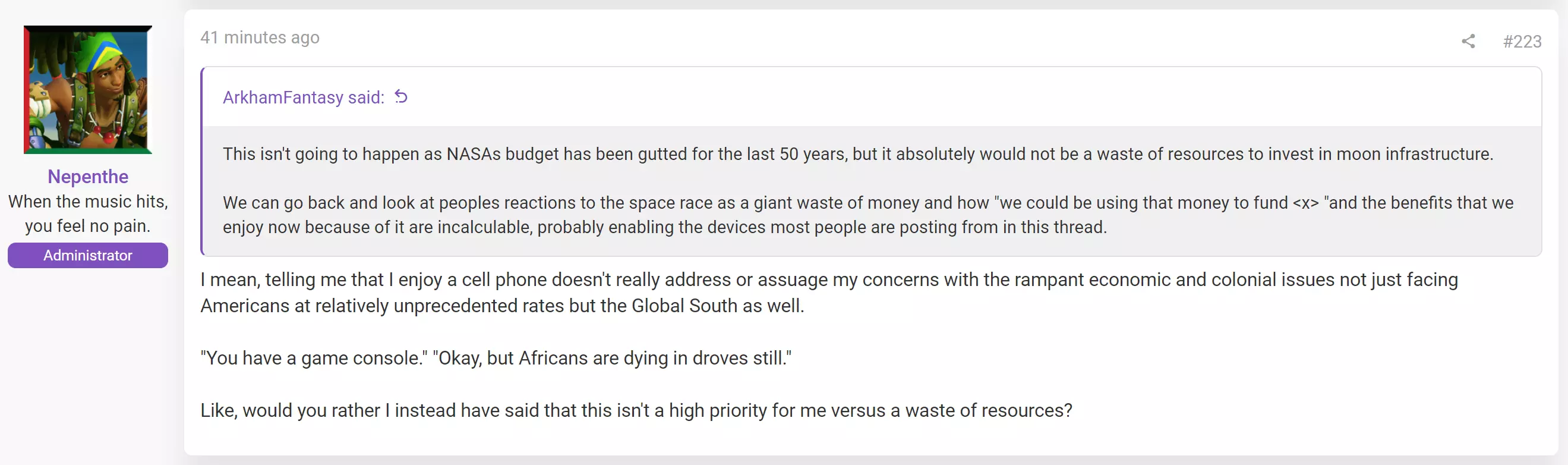Click quoted line starting "enjoy now because of it"
Viewport: 1568px width, 465px height.
tap(665, 227)
